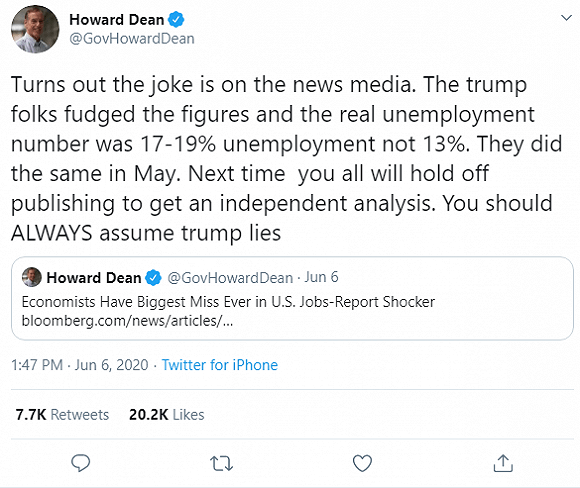This screenshot has height=488, width=580.
Task: Click the verified badge in the quoted tweet
Action: [x=153, y=278]
